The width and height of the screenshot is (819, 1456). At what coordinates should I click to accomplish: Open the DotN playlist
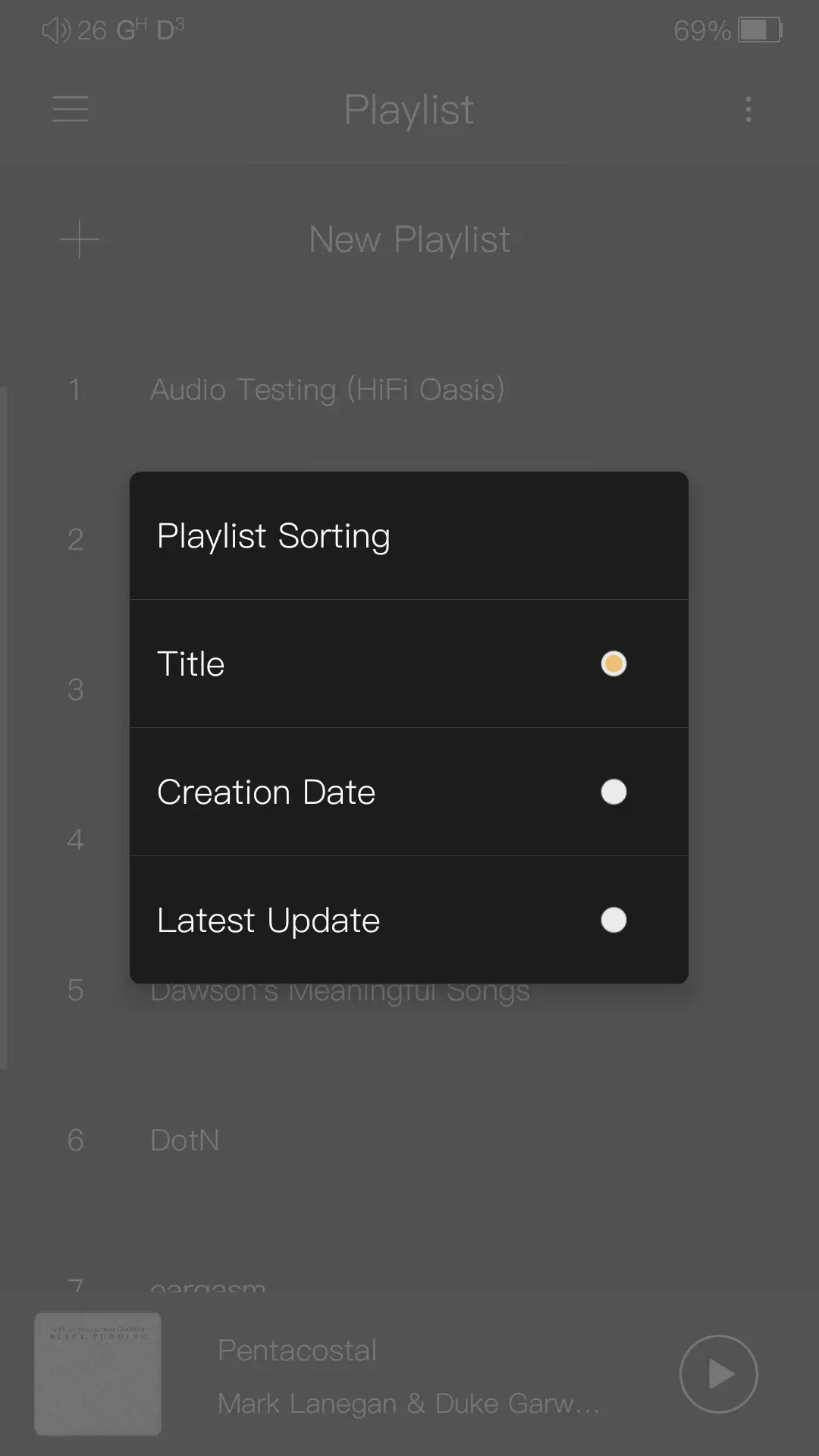coord(185,1141)
